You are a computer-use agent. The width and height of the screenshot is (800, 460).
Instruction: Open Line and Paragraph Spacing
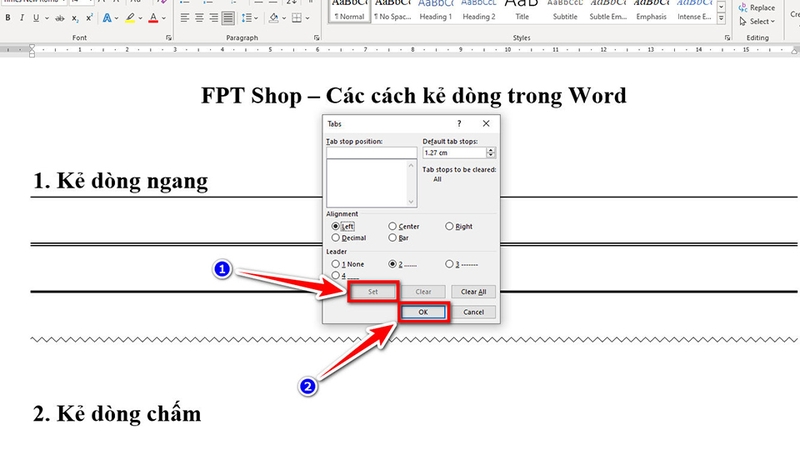pyautogui.click(x=246, y=18)
